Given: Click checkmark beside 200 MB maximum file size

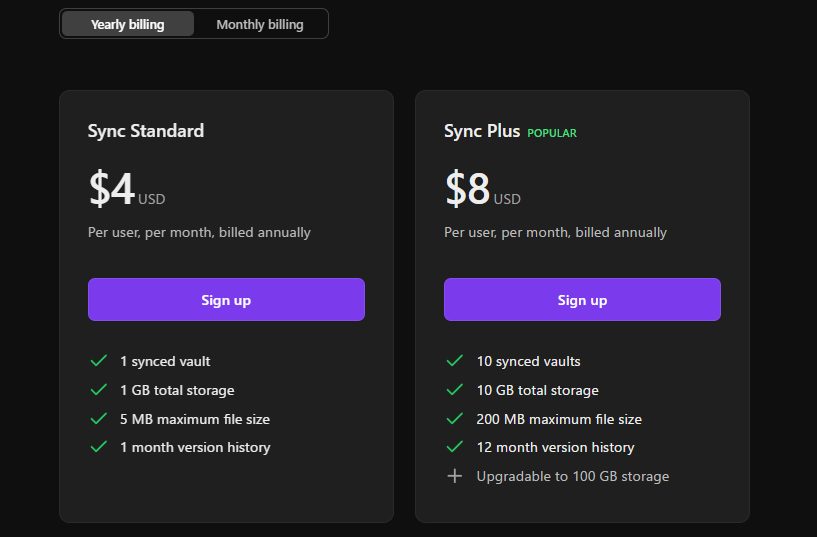Looking at the screenshot, I should 455,419.
